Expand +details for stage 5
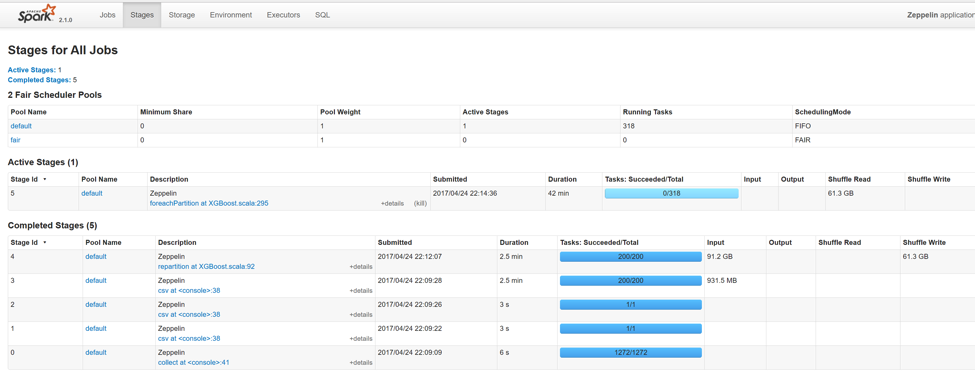The width and height of the screenshot is (975, 381). click(392, 203)
